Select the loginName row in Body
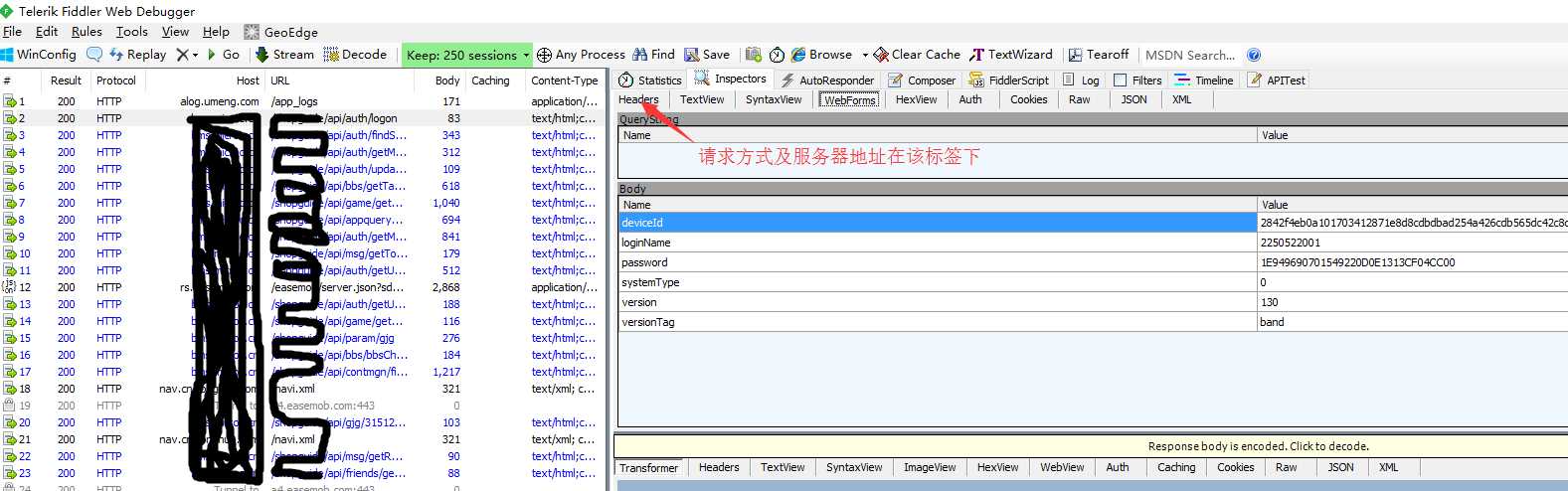This screenshot has width=1568, height=491. (x=1093, y=243)
